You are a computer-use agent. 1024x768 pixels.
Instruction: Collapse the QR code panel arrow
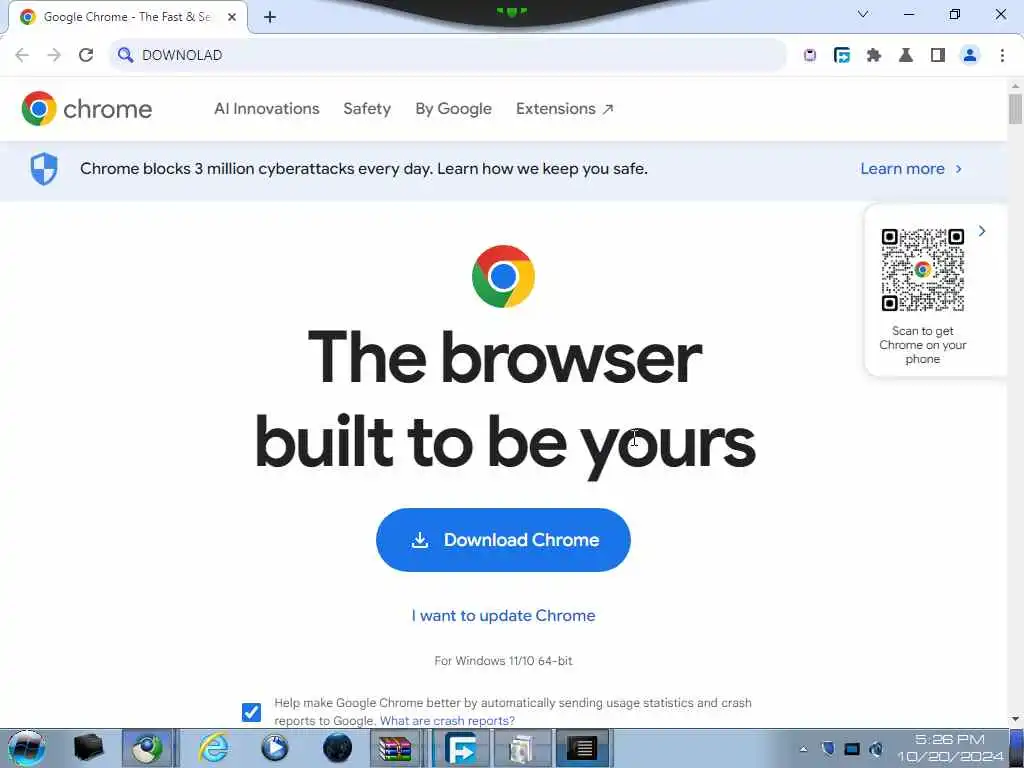coord(982,231)
